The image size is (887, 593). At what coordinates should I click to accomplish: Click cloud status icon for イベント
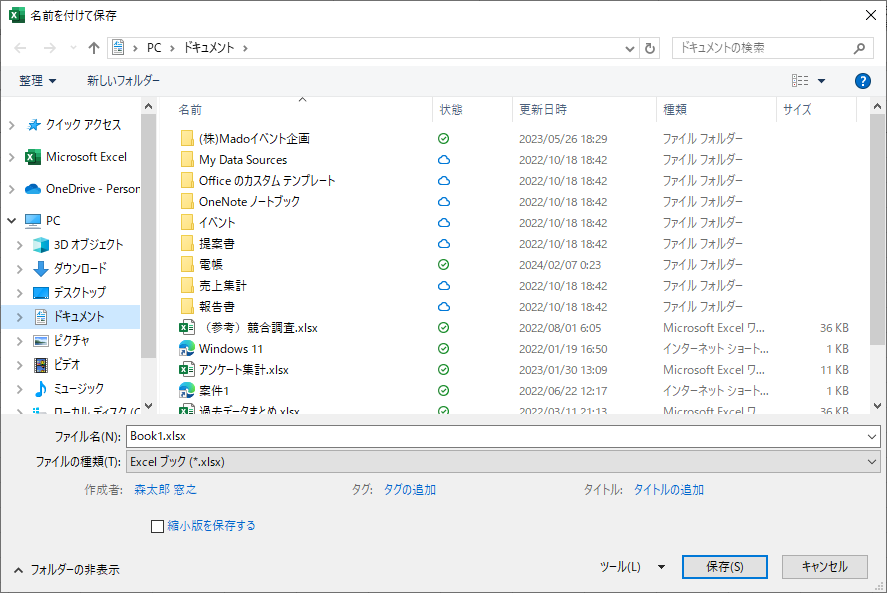(x=444, y=223)
